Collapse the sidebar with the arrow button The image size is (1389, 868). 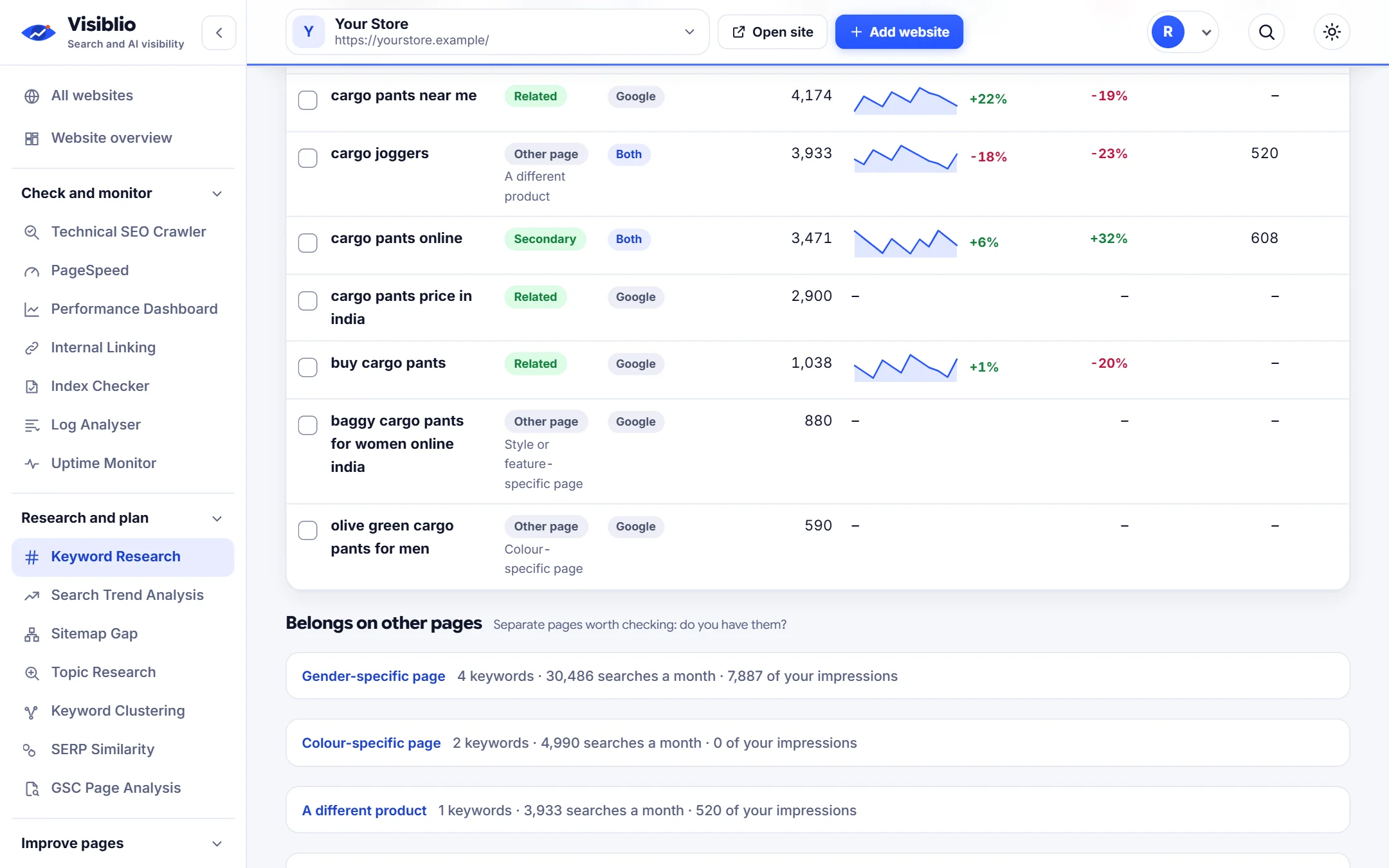(x=219, y=33)
